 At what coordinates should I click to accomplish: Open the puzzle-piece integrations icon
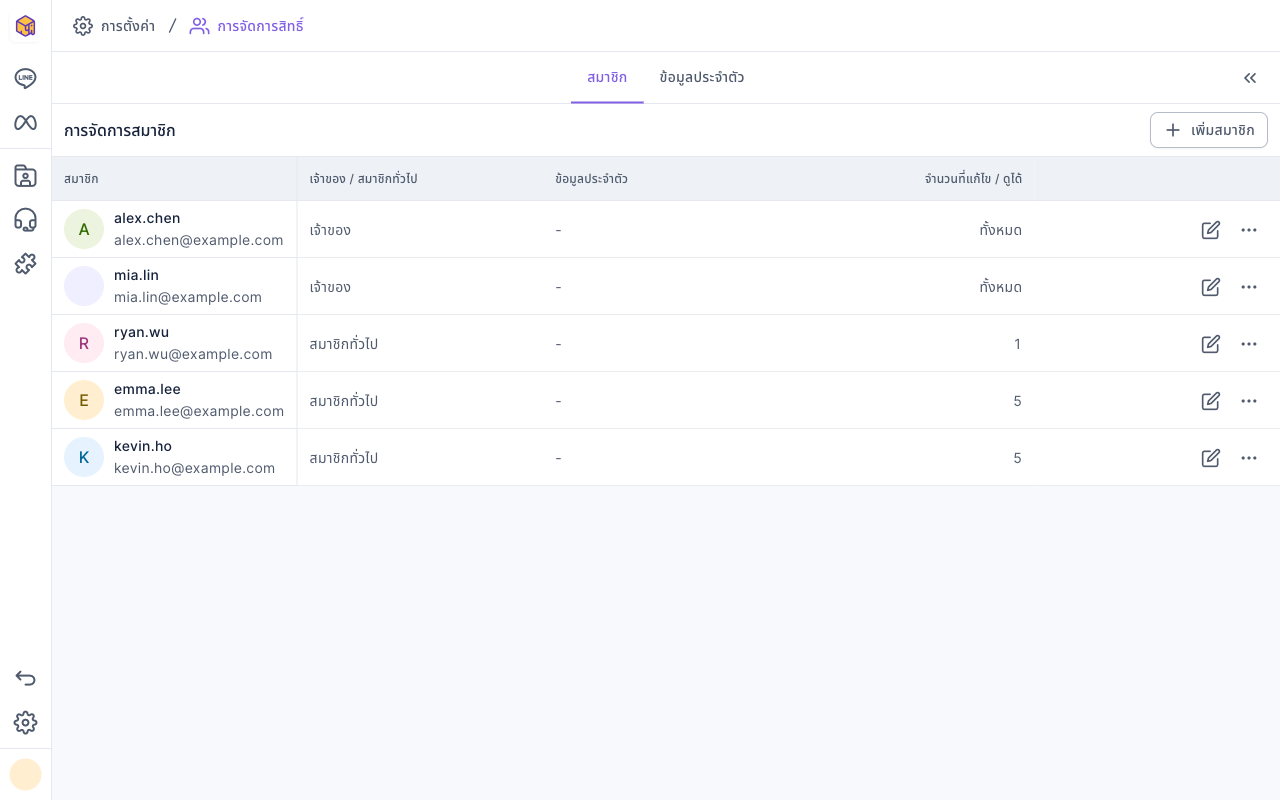[x=25, y=264]
